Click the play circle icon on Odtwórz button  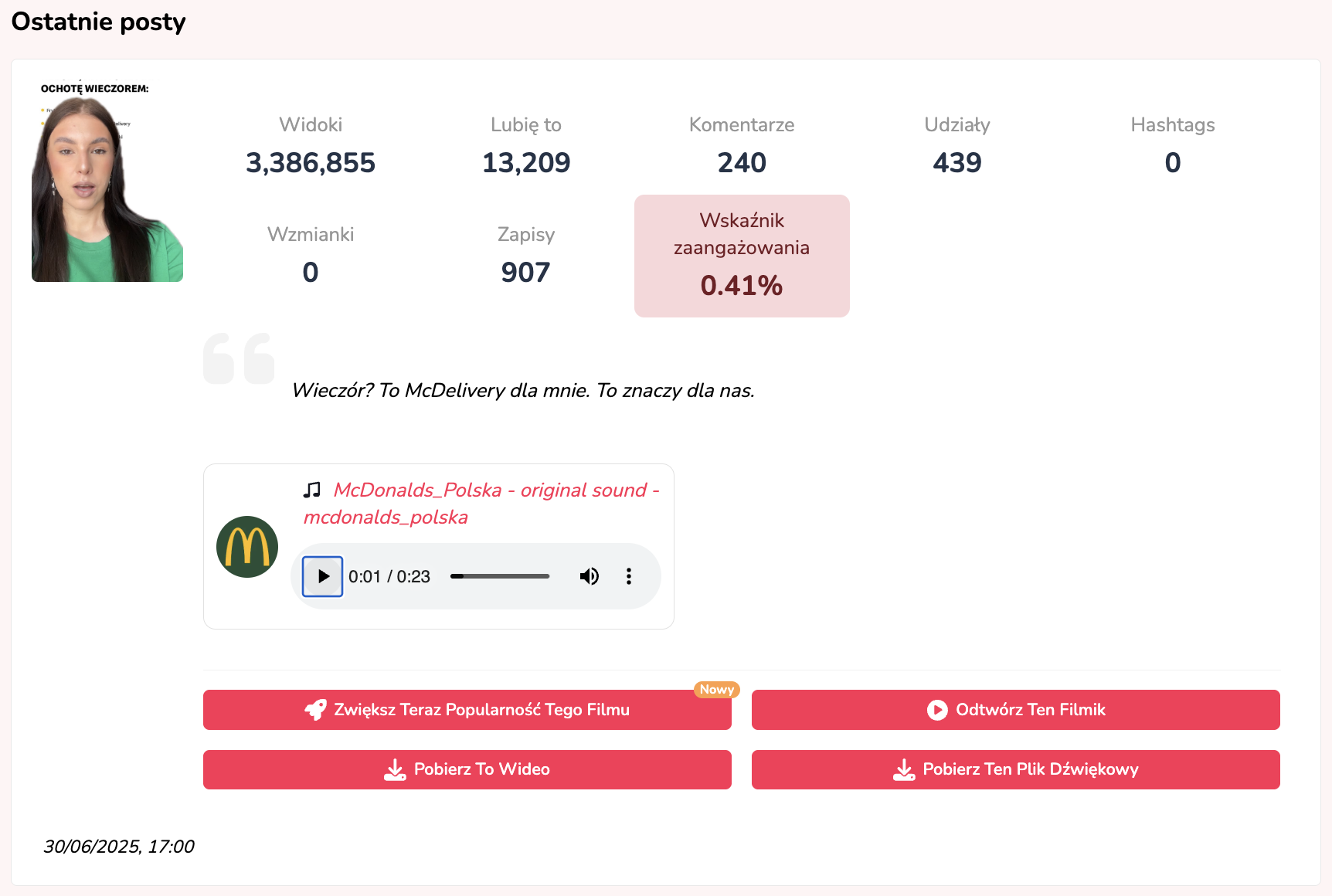click(937, 710)
